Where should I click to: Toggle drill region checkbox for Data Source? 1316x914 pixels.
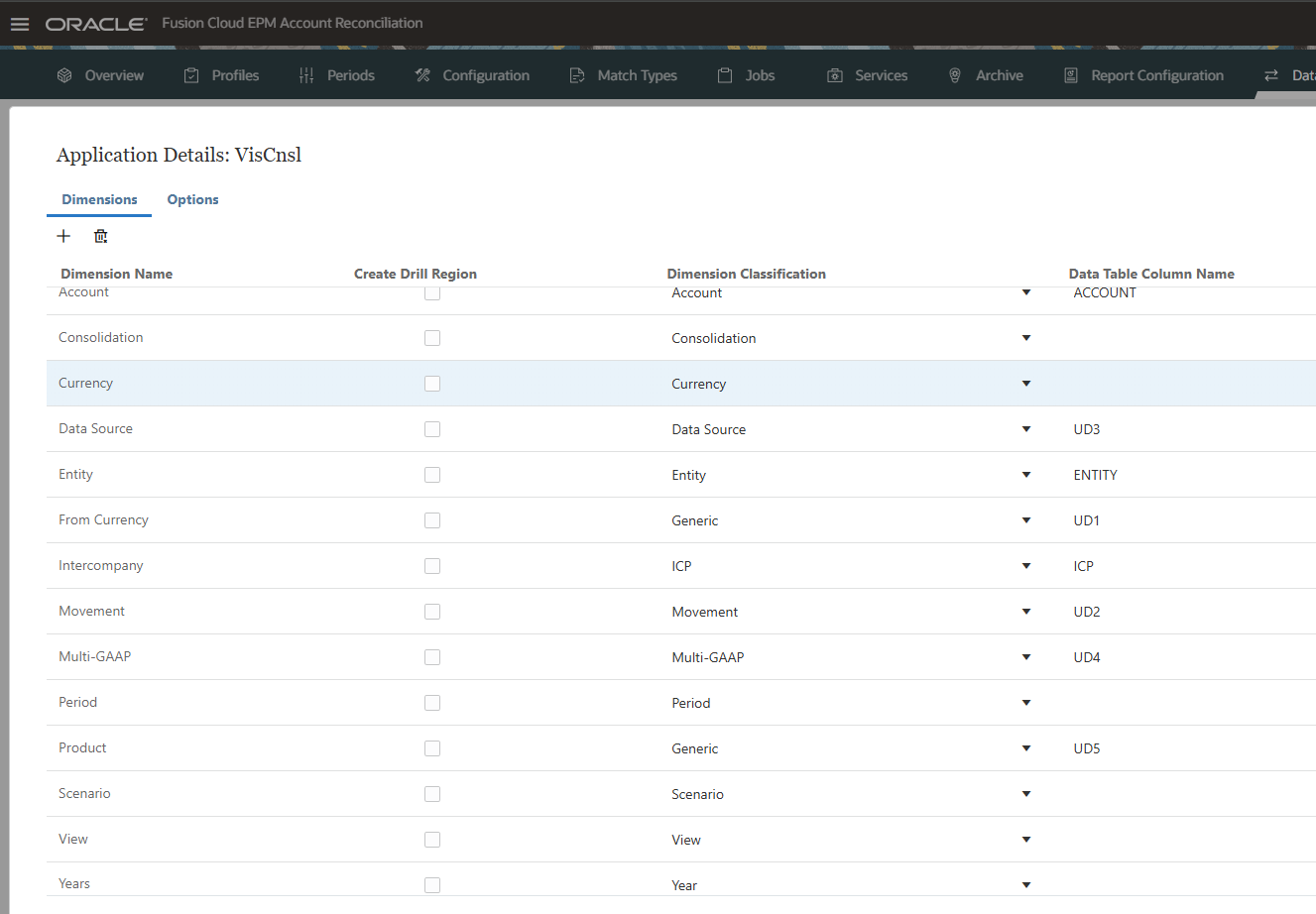point(432,429)
